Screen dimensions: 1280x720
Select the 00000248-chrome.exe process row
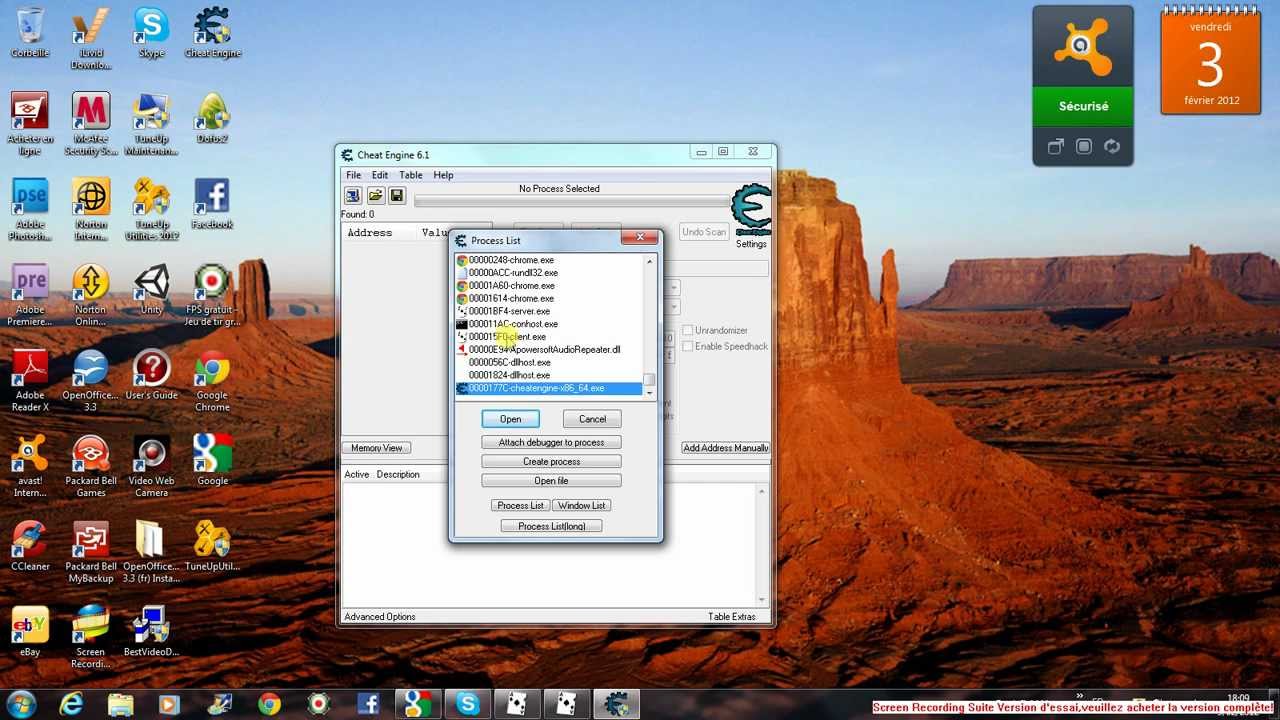point(549,260)
